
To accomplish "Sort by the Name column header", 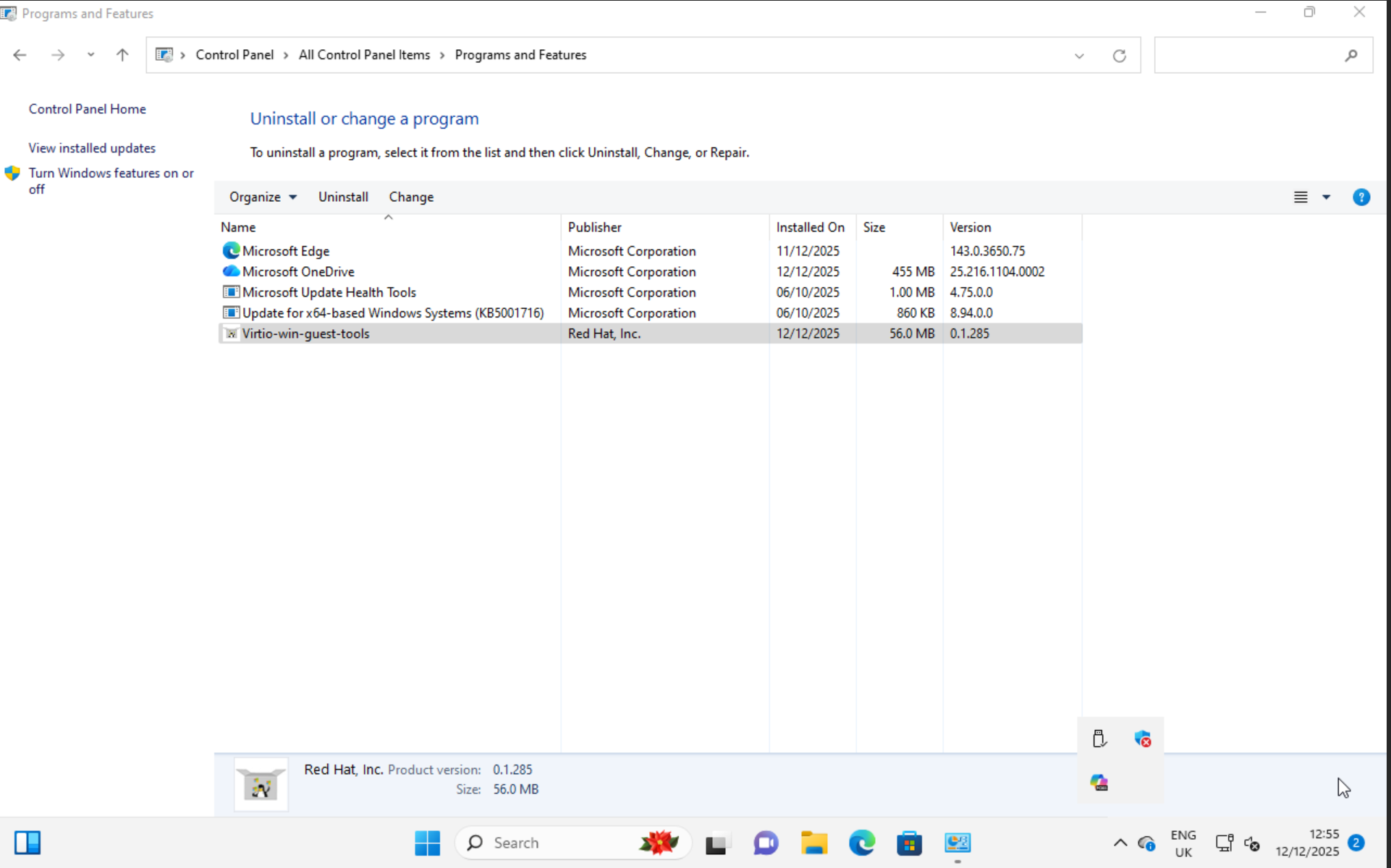I will [238, 227].
